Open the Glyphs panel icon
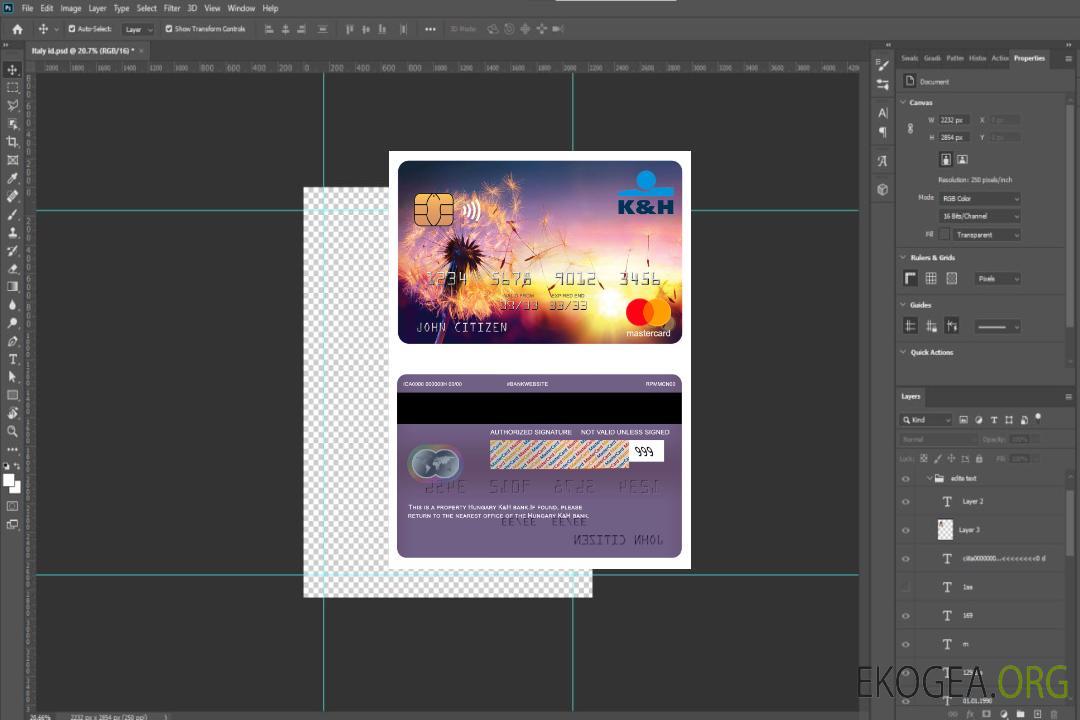 [x=882, y=161]
